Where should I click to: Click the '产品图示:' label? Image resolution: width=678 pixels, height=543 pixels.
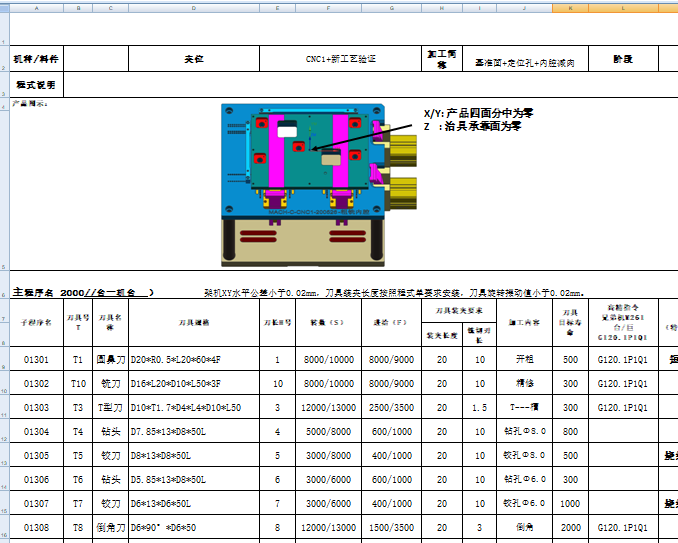click(x=29, y=104)
